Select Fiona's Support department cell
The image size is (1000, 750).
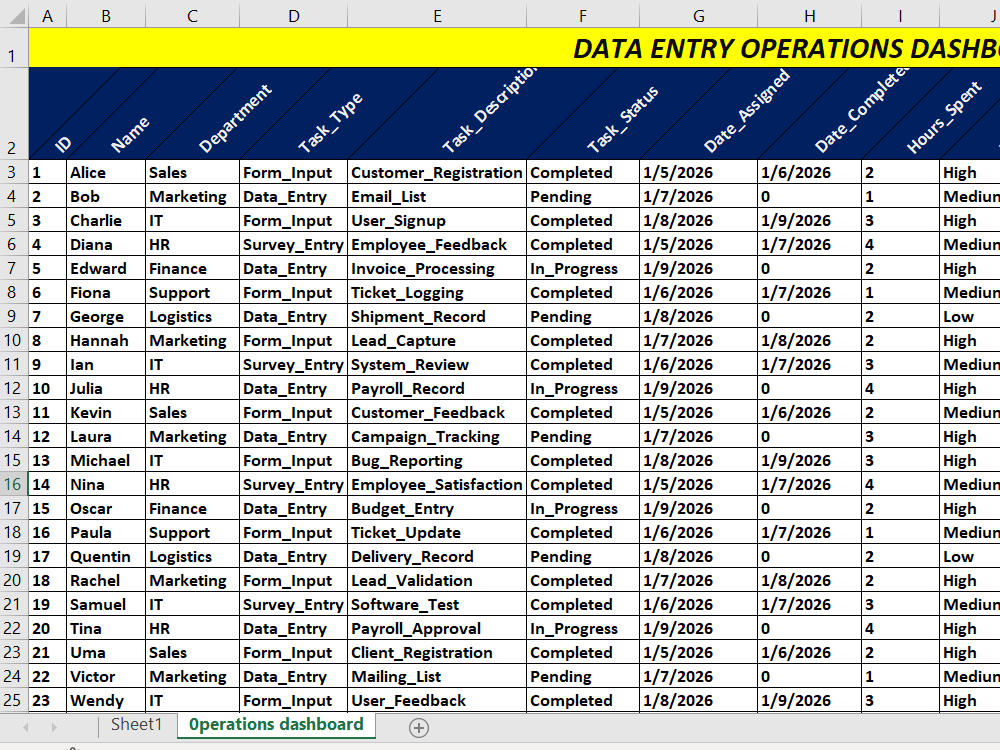(x=192, y=292)
